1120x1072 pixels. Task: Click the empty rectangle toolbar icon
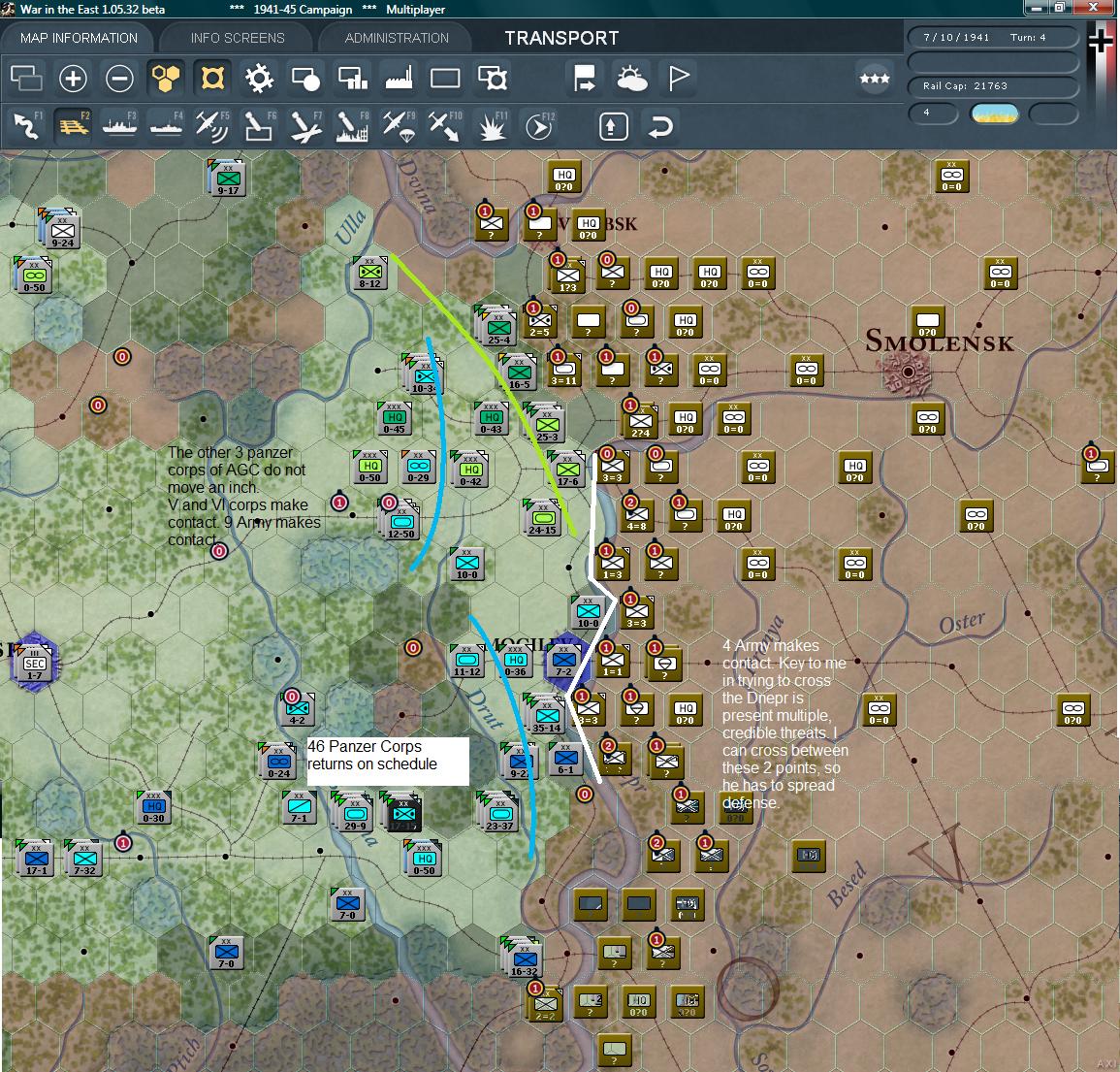[x=445, y=78]
